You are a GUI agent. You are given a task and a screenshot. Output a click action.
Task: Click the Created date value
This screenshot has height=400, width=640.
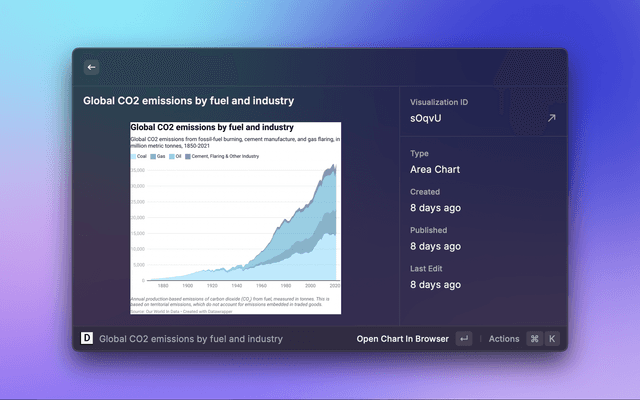pos(436,208)
